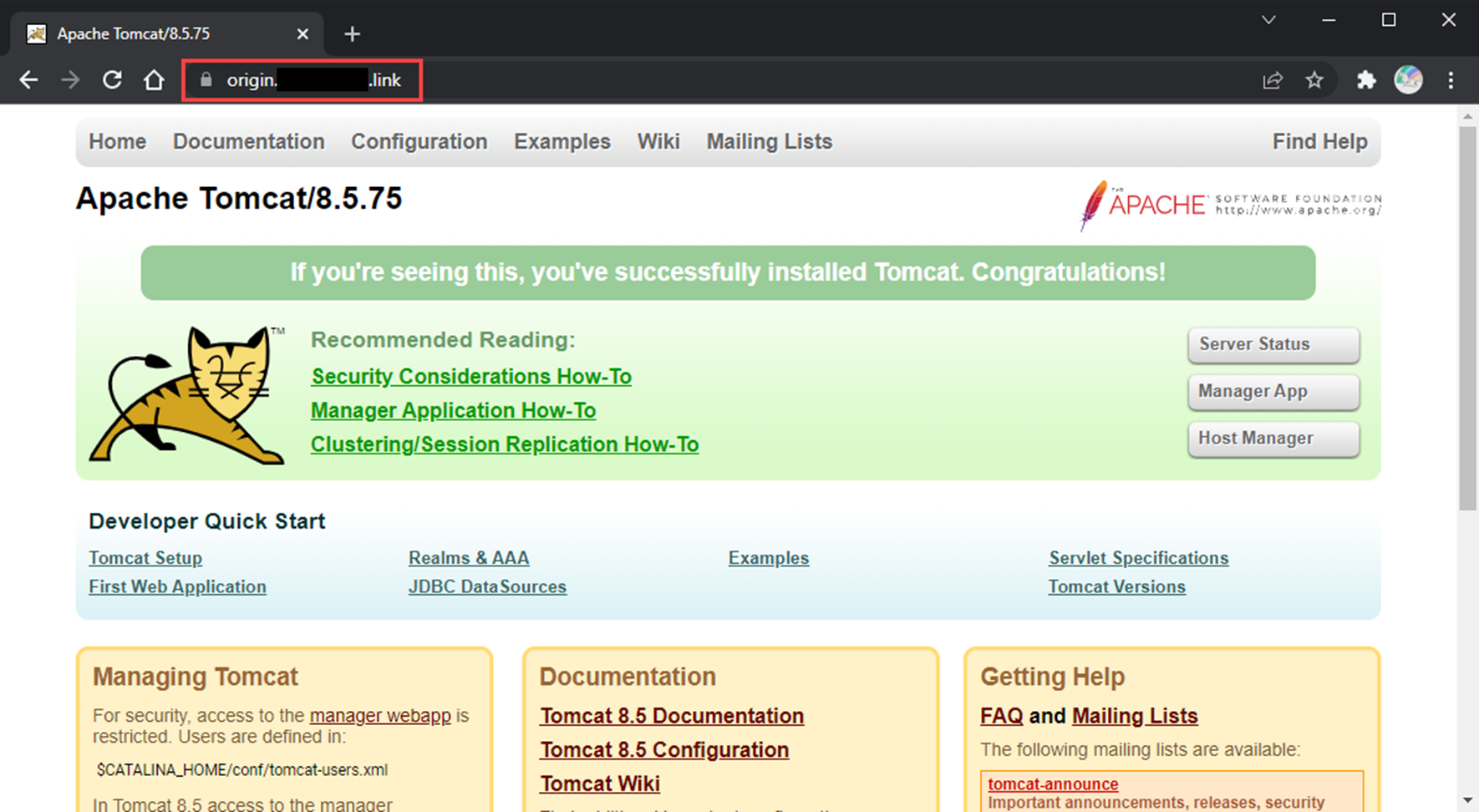Open the FAQ link

pyautogui.click(x=1001, y=716)
